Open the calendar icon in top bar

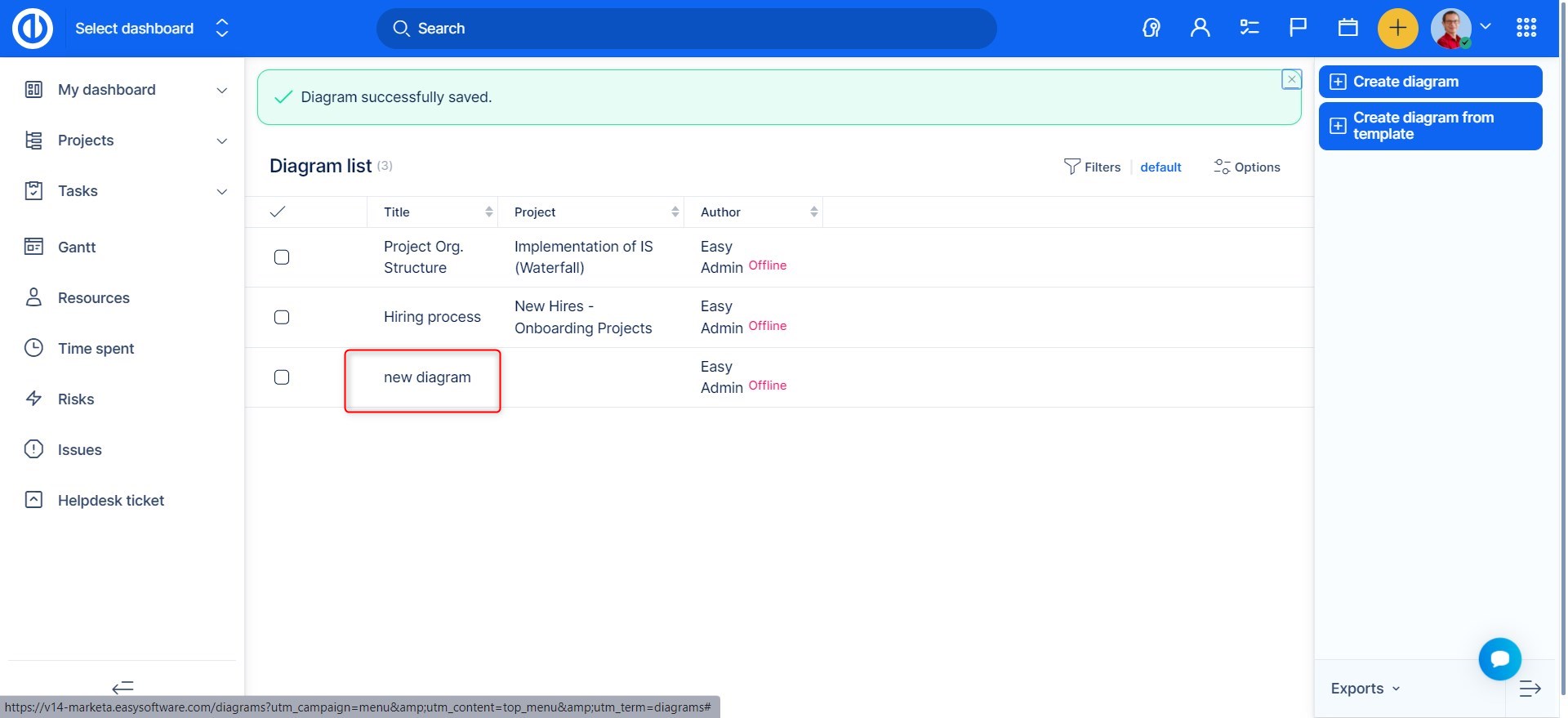pos(1347,29)
